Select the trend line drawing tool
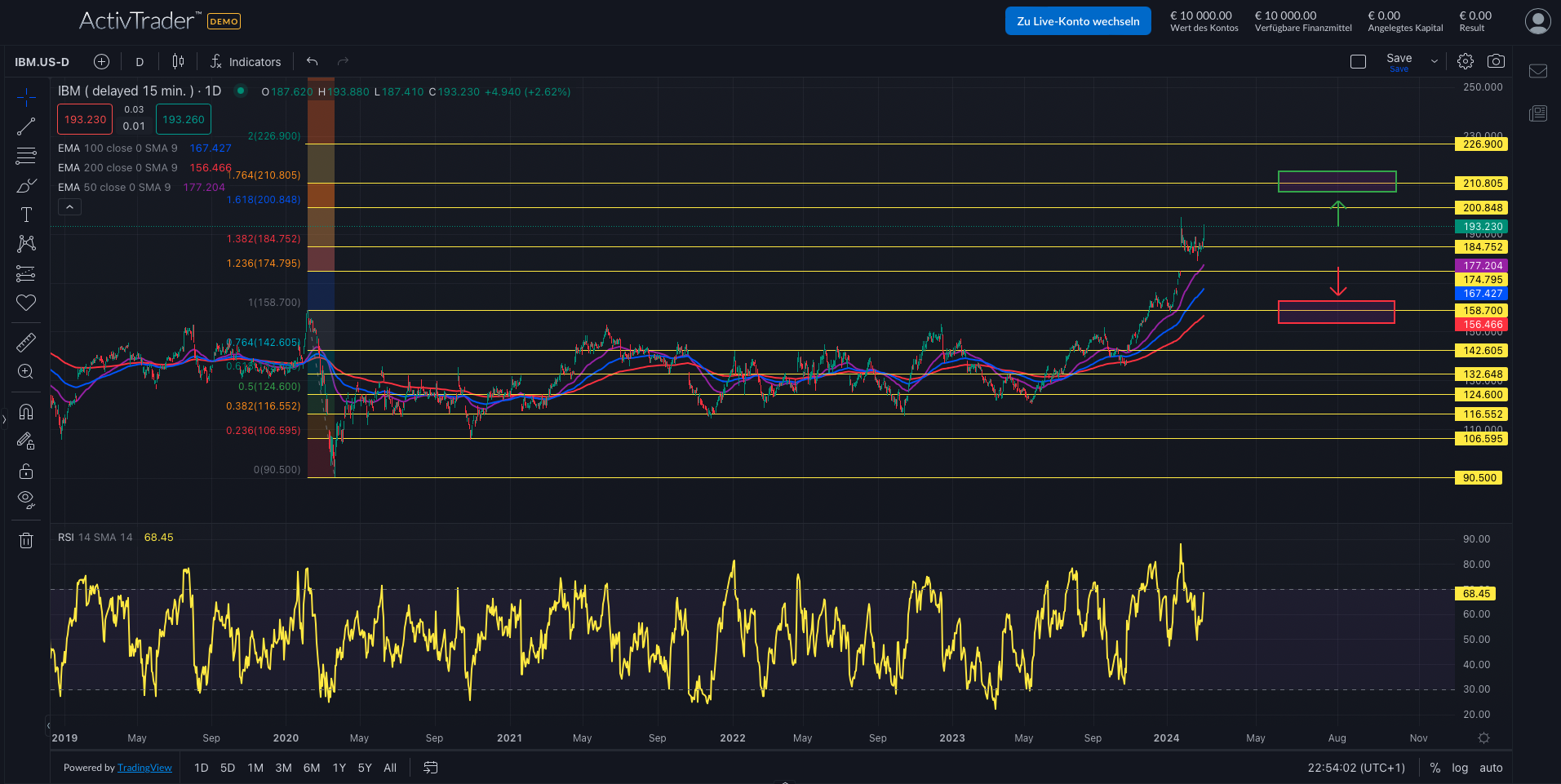This screenshot has width=1561, height=784. tap(26, 126)
